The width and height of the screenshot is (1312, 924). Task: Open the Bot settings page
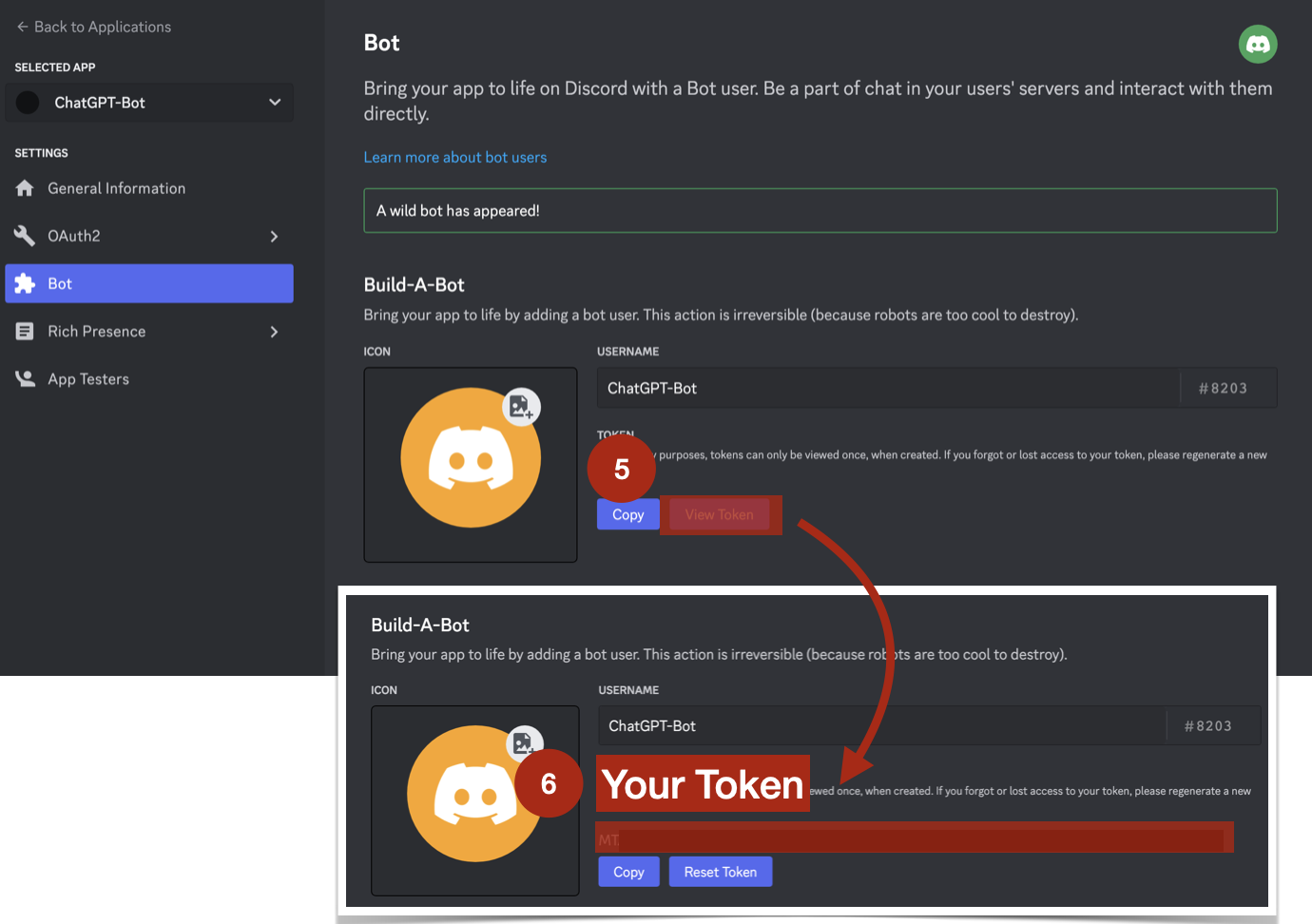click(x=59, y=283)
